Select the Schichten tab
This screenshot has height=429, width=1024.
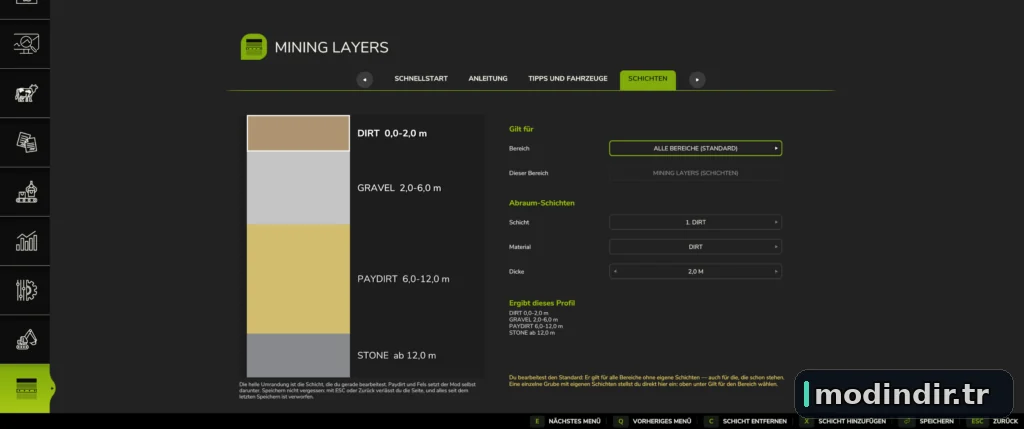click(648, 79)
